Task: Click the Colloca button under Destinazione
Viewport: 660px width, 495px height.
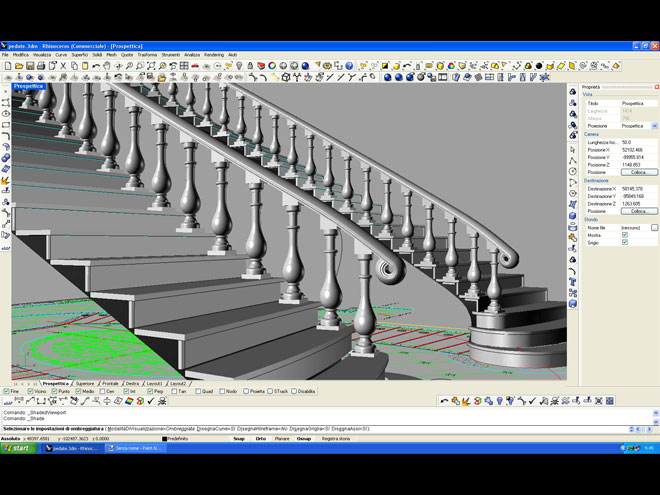Action: (639, 211)
